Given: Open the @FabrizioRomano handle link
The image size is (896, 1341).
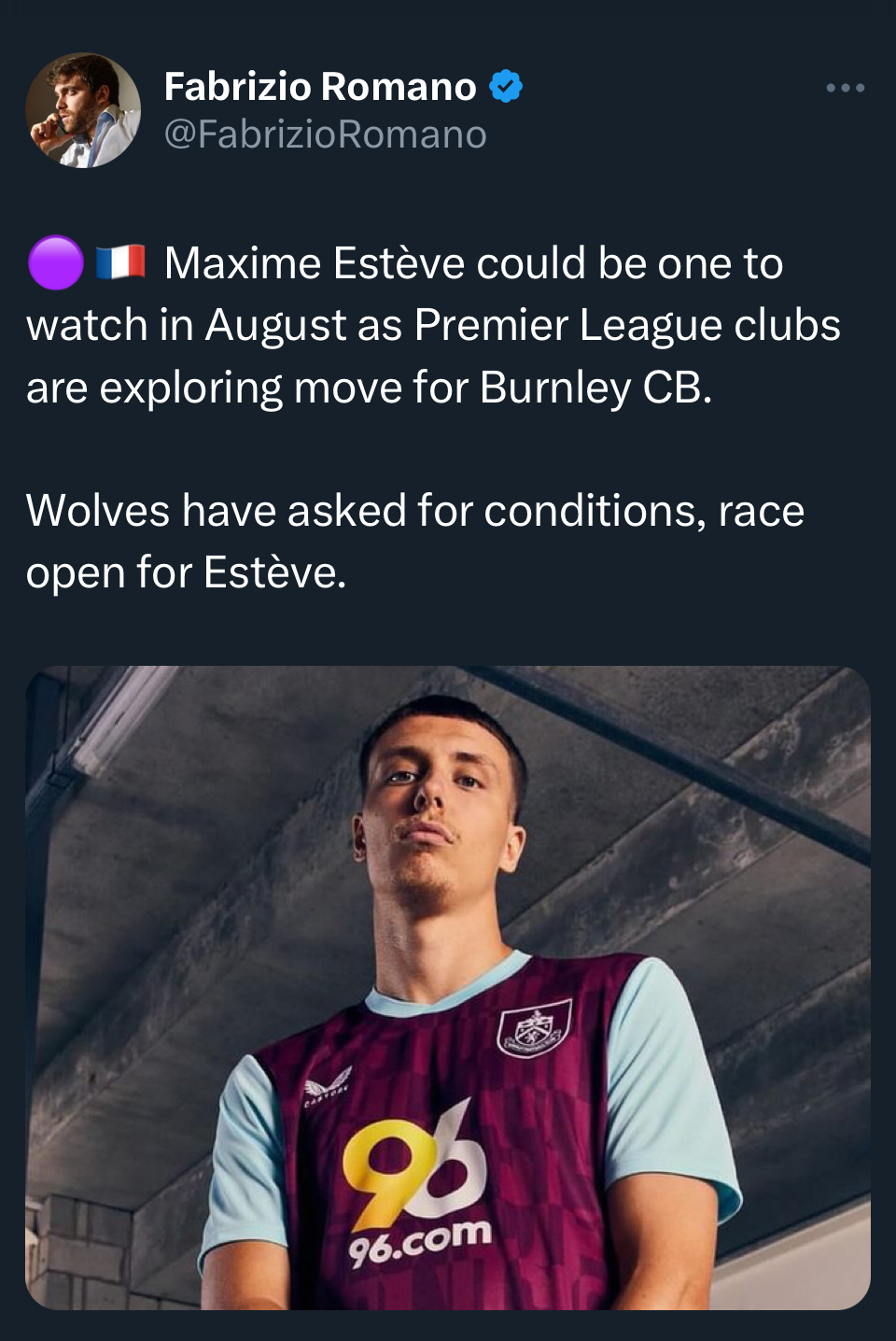Looking at the screenshot, I should click(325, 134).
